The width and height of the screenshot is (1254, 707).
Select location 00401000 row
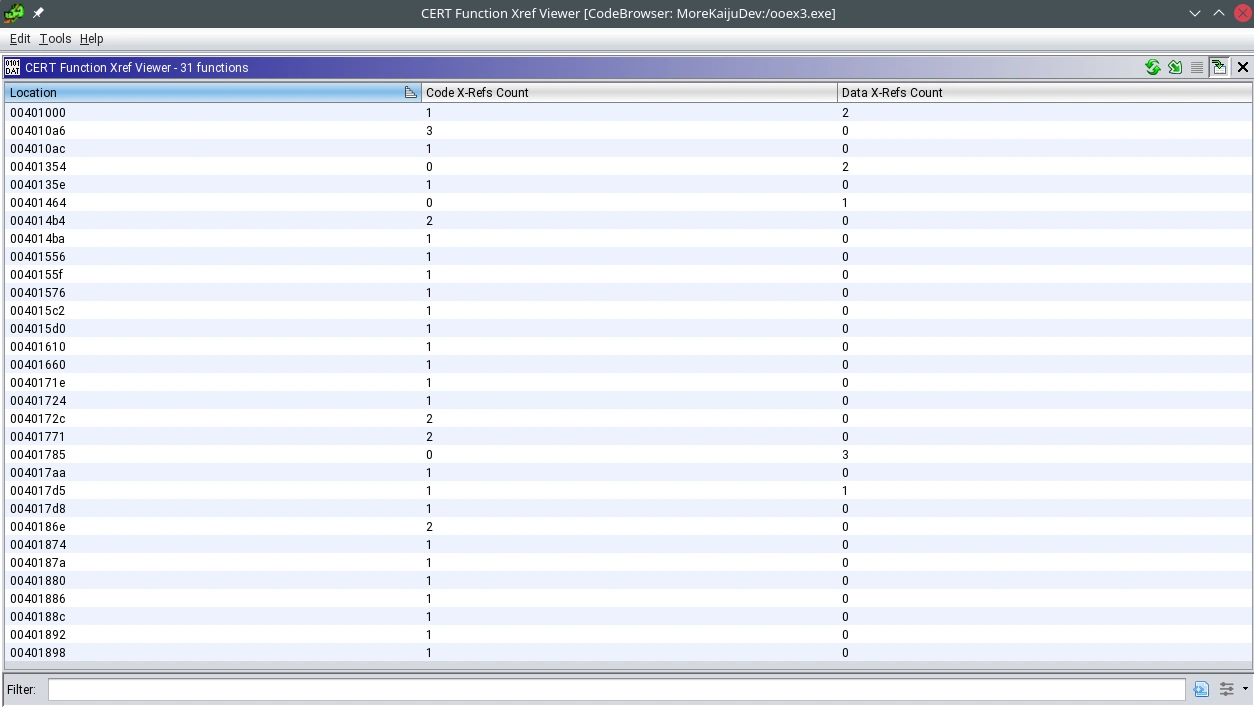(627, 113)
